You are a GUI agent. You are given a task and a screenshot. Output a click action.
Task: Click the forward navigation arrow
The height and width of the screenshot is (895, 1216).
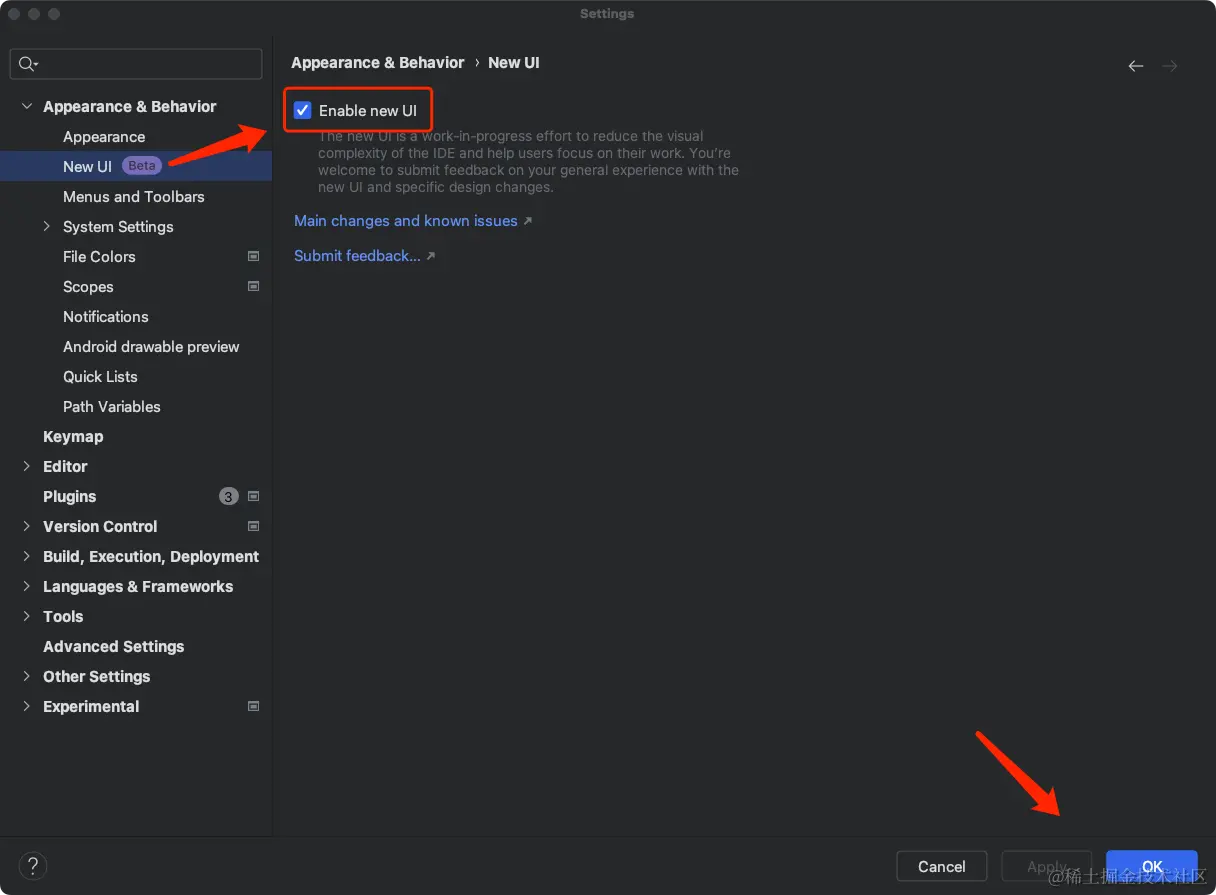pyautogui.click(x=1170, y=66)
